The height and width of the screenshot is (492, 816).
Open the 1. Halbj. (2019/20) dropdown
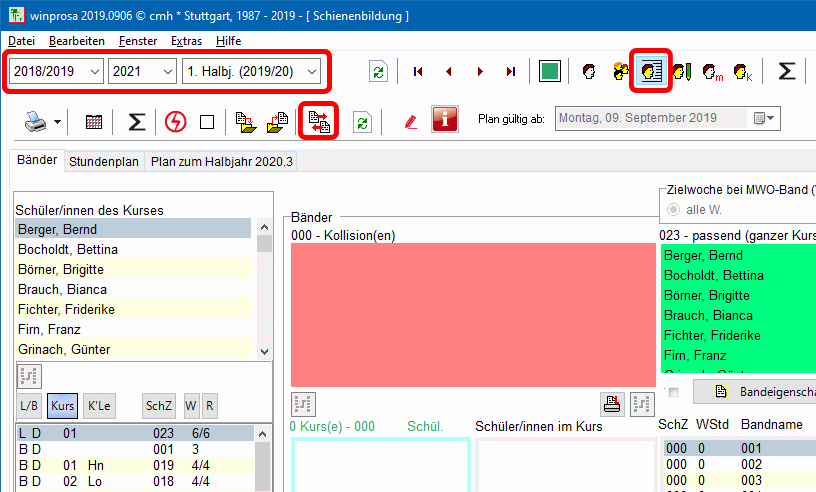coord(253,71)
